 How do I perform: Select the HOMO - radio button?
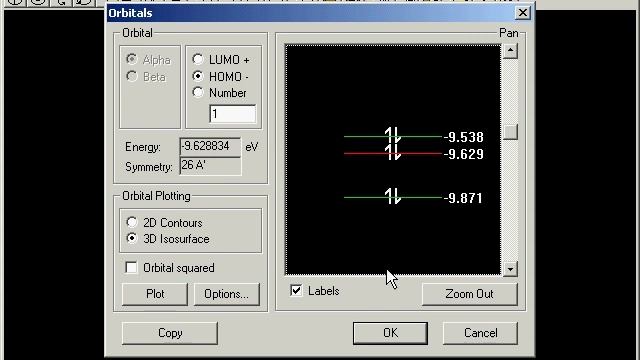(198, 76)
